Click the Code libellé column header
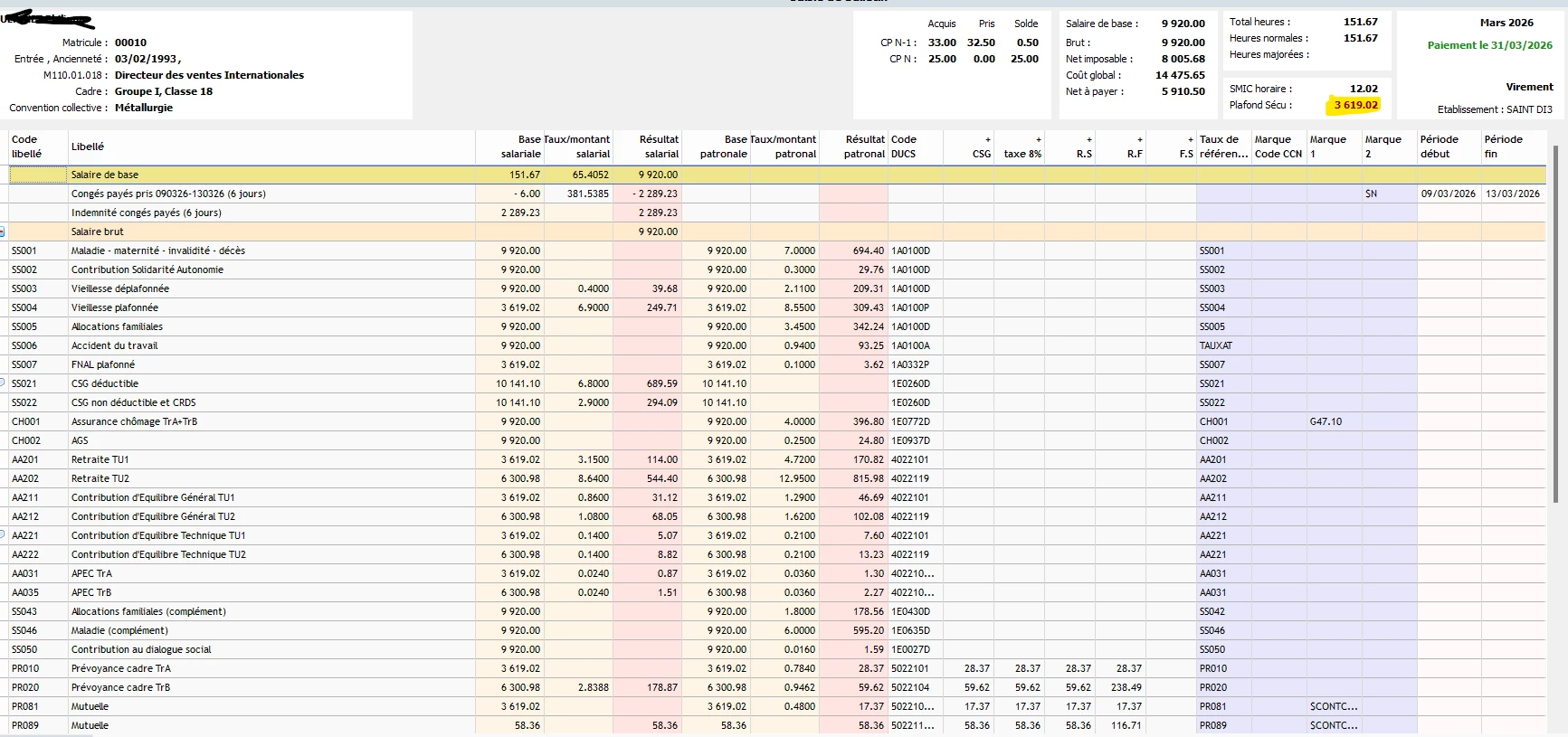Image resolution: width=1568 pixels, height=737 pixels. [x=26, y=146]
